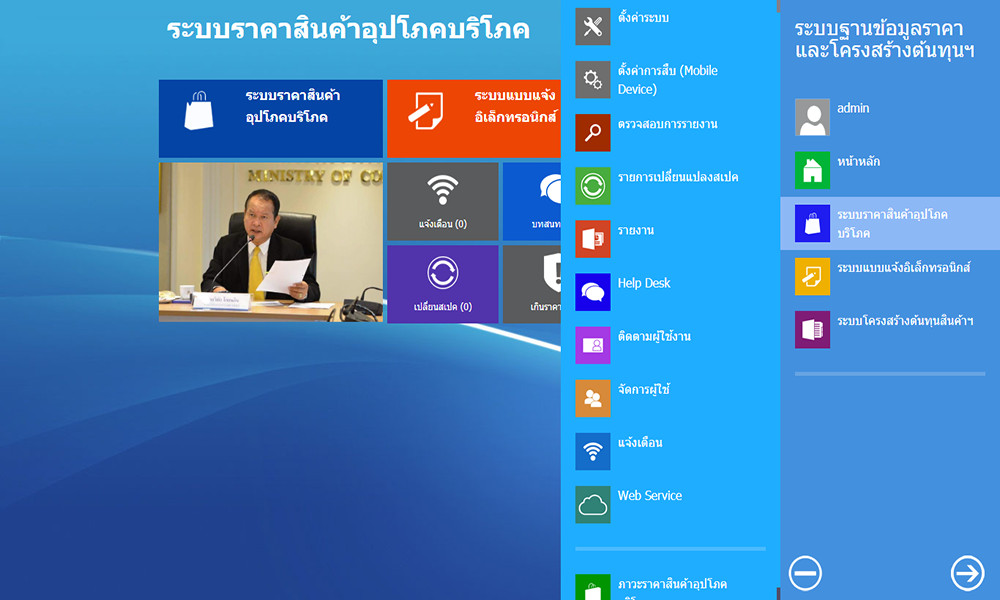Open ตรวจสอบการรายงาน entry
This screenshot has width=1000, height=600.
667,124
